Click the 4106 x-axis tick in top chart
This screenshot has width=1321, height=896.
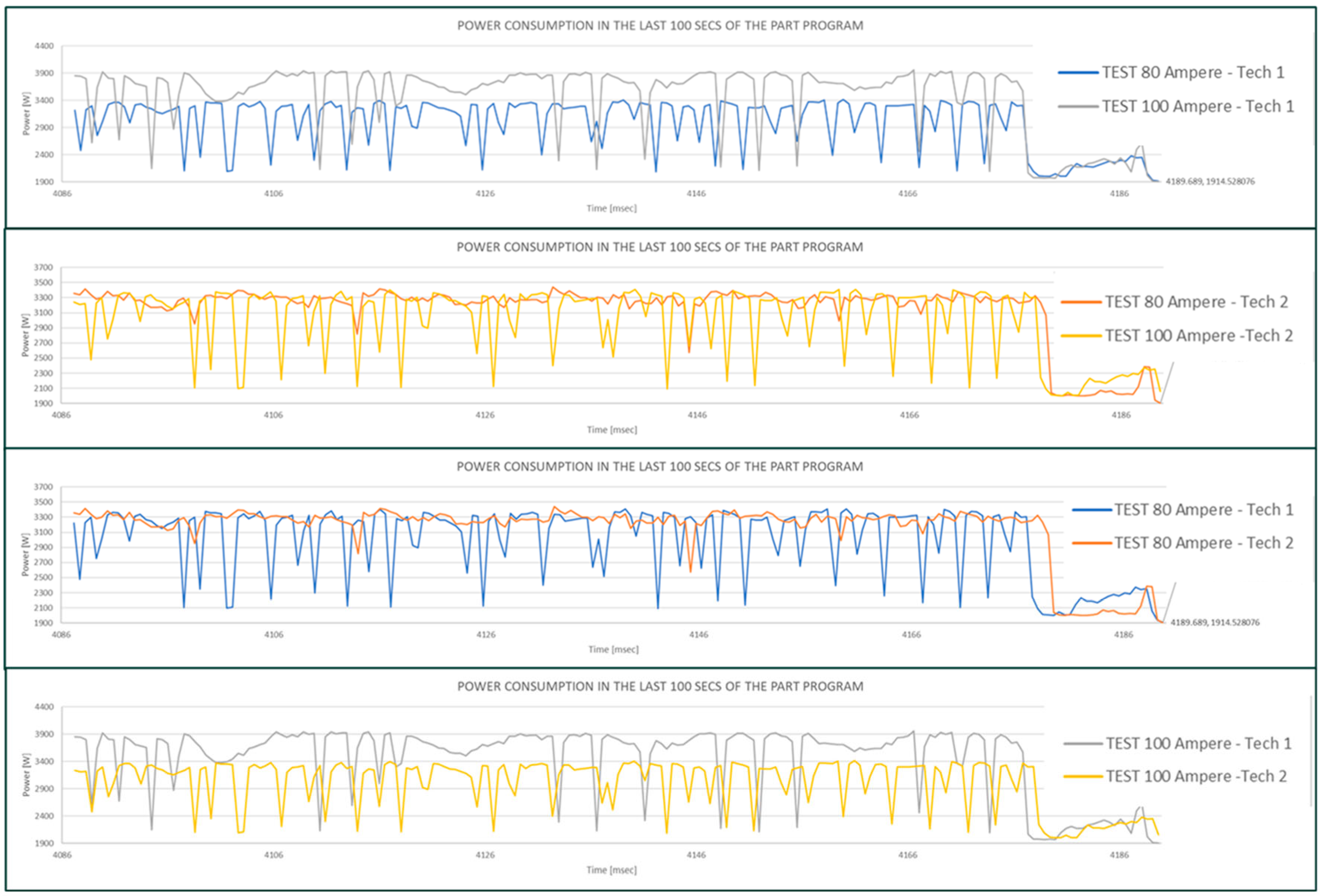click(x=273, y=194)
